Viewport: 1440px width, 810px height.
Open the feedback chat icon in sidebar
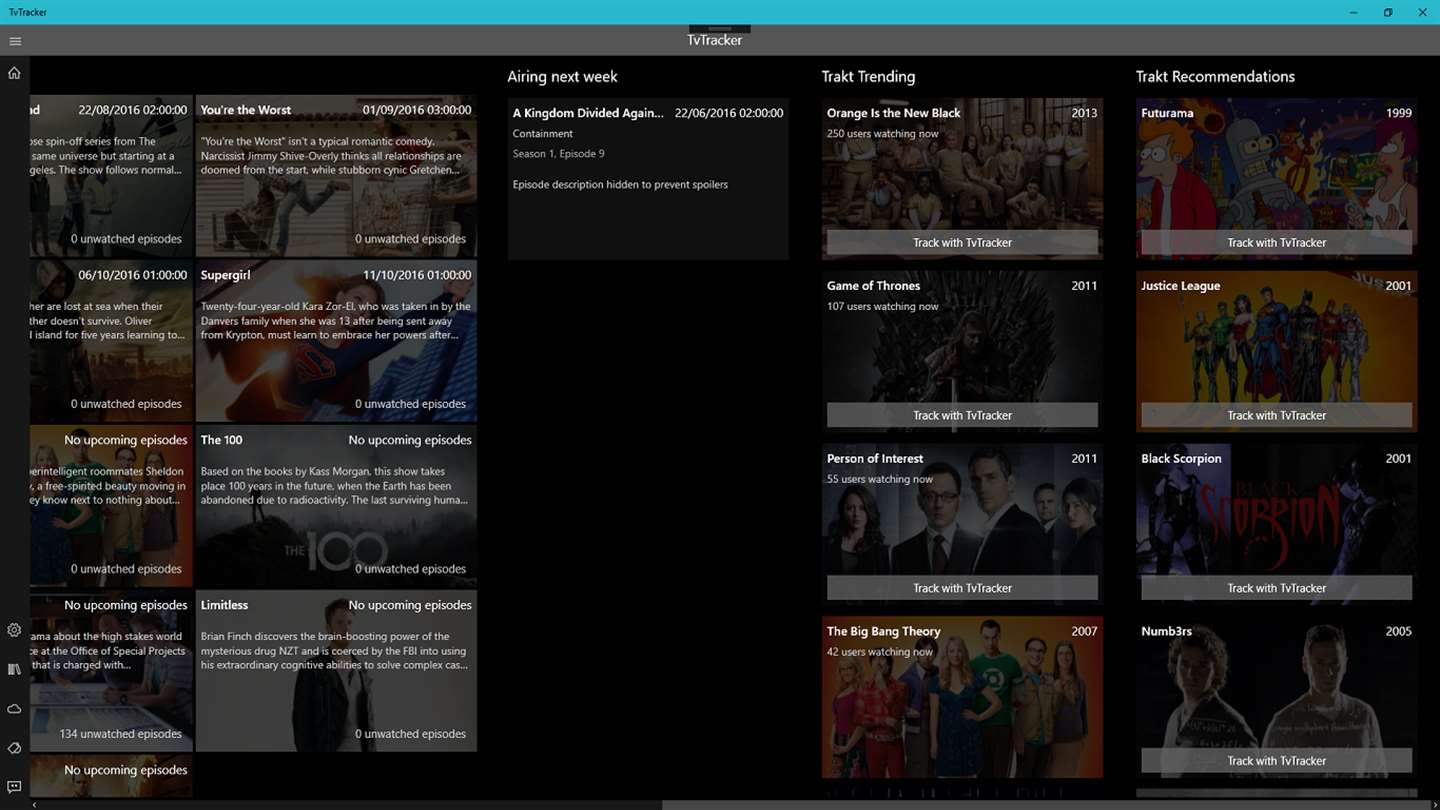[x=14, y=788]
